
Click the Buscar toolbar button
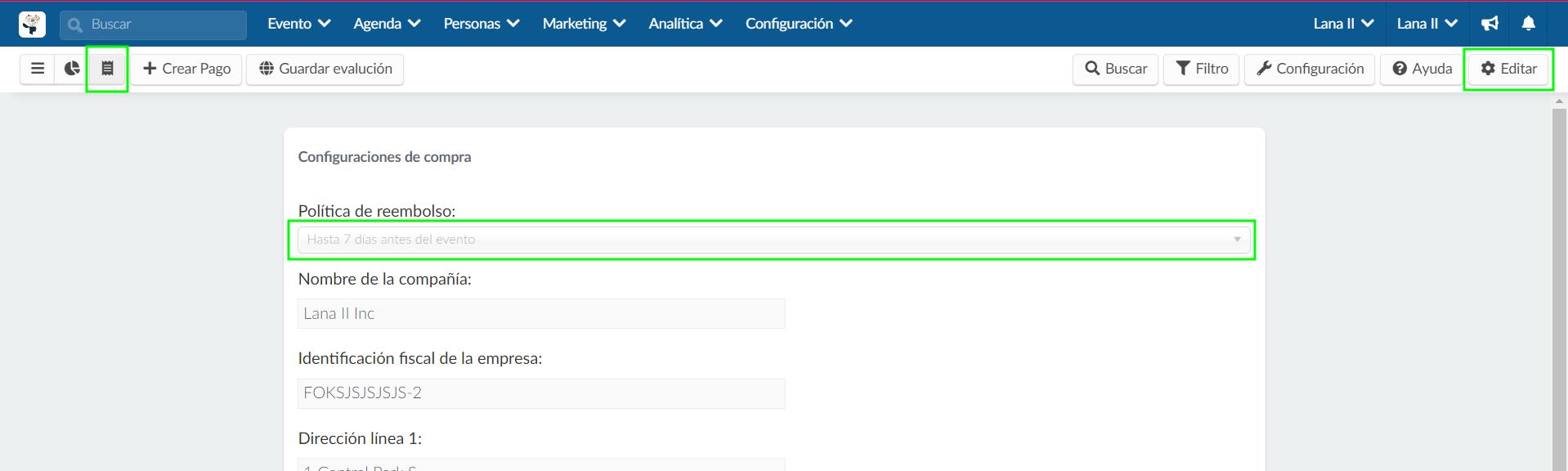point(1115,69)
